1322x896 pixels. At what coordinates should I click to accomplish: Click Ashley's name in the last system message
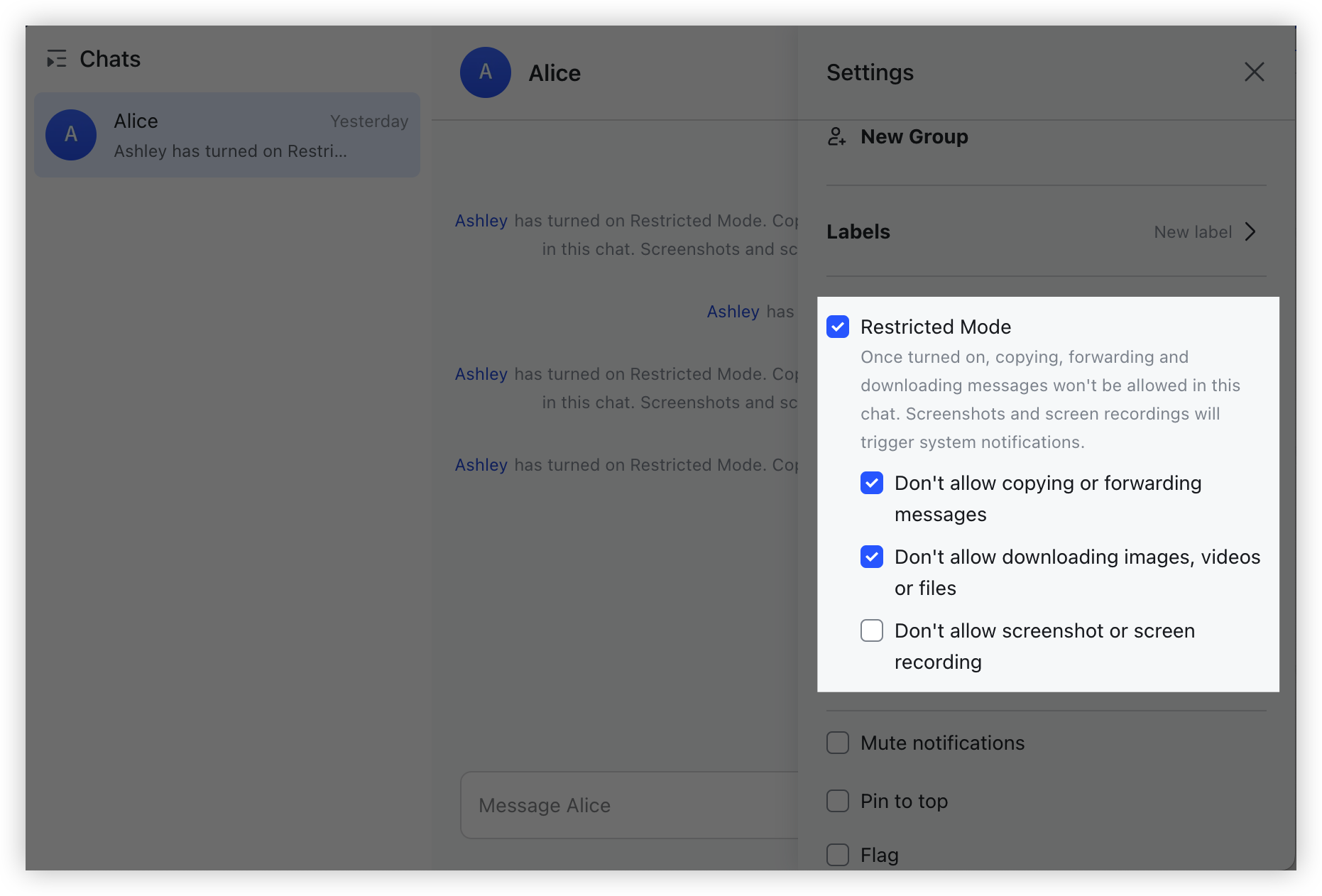click(481, 465)
